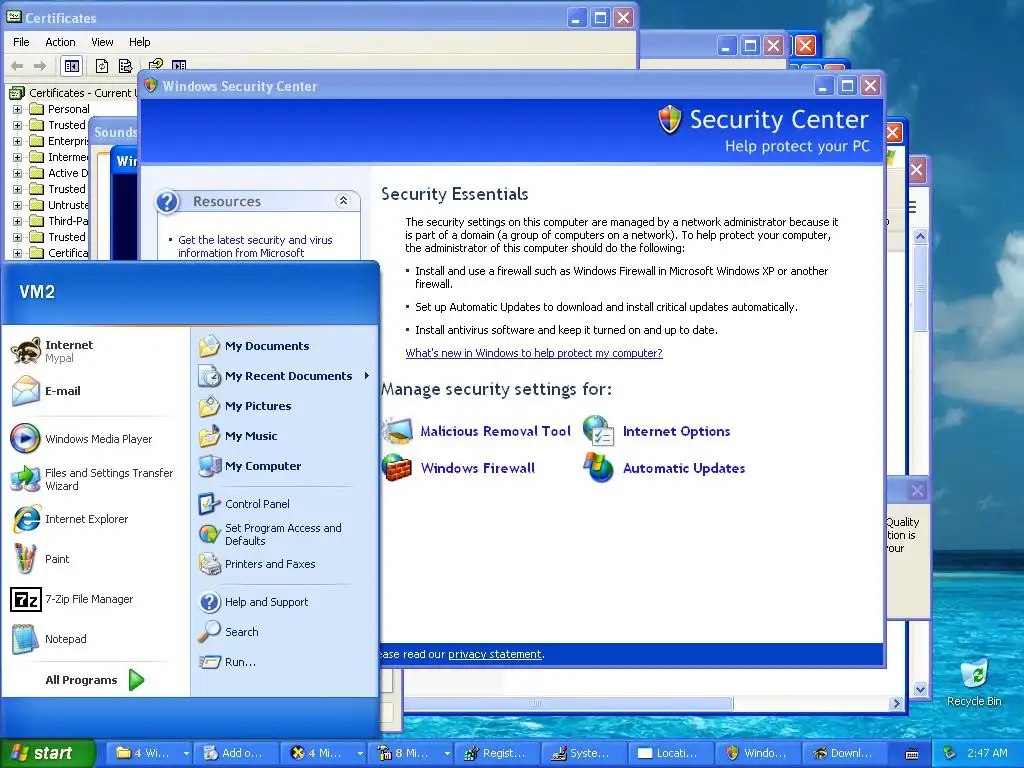The width and height of the screenshot is (1024, 768).
Task: Click What's new in Windows link
Action: coord(534,353)
